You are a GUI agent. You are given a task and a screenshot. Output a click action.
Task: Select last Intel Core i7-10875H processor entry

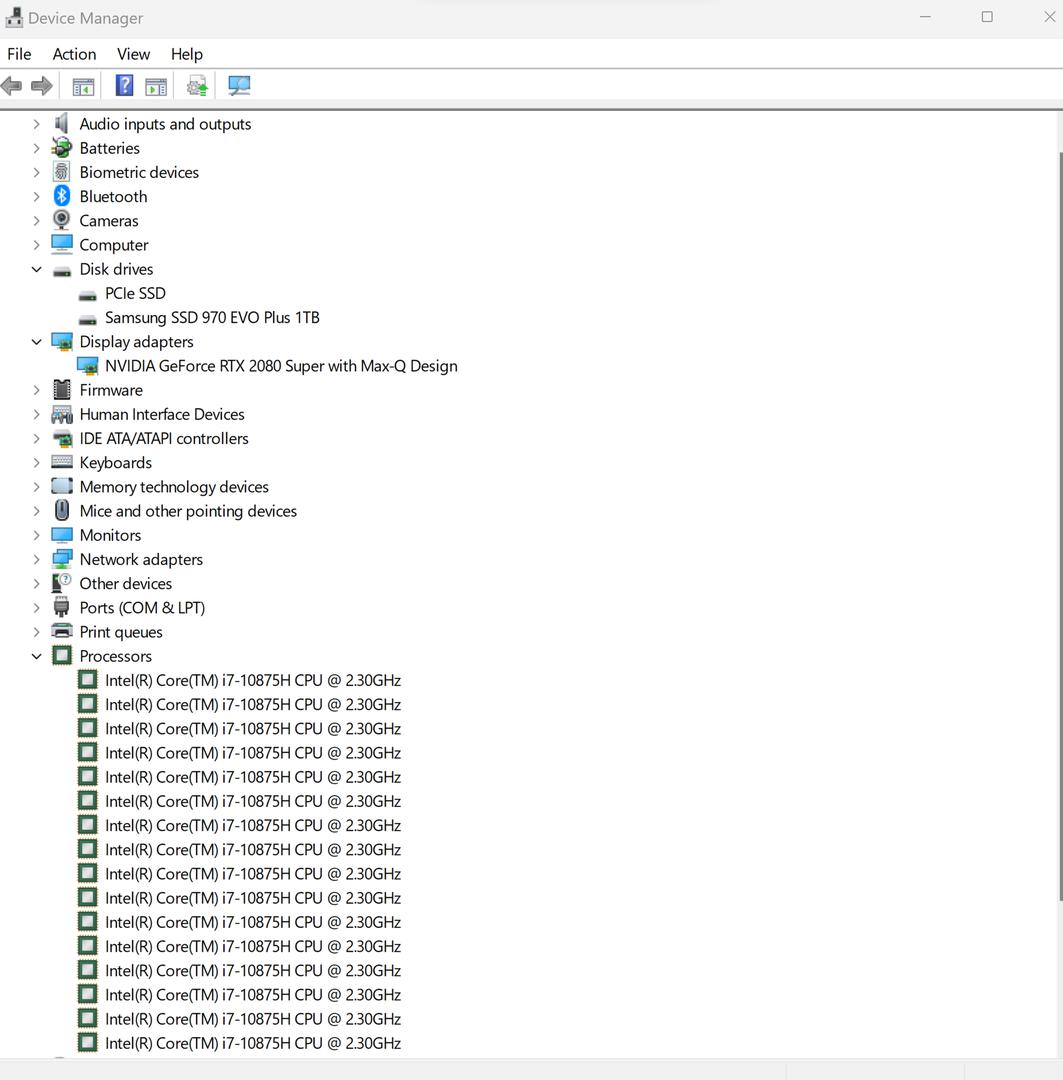coord(253,1043)
